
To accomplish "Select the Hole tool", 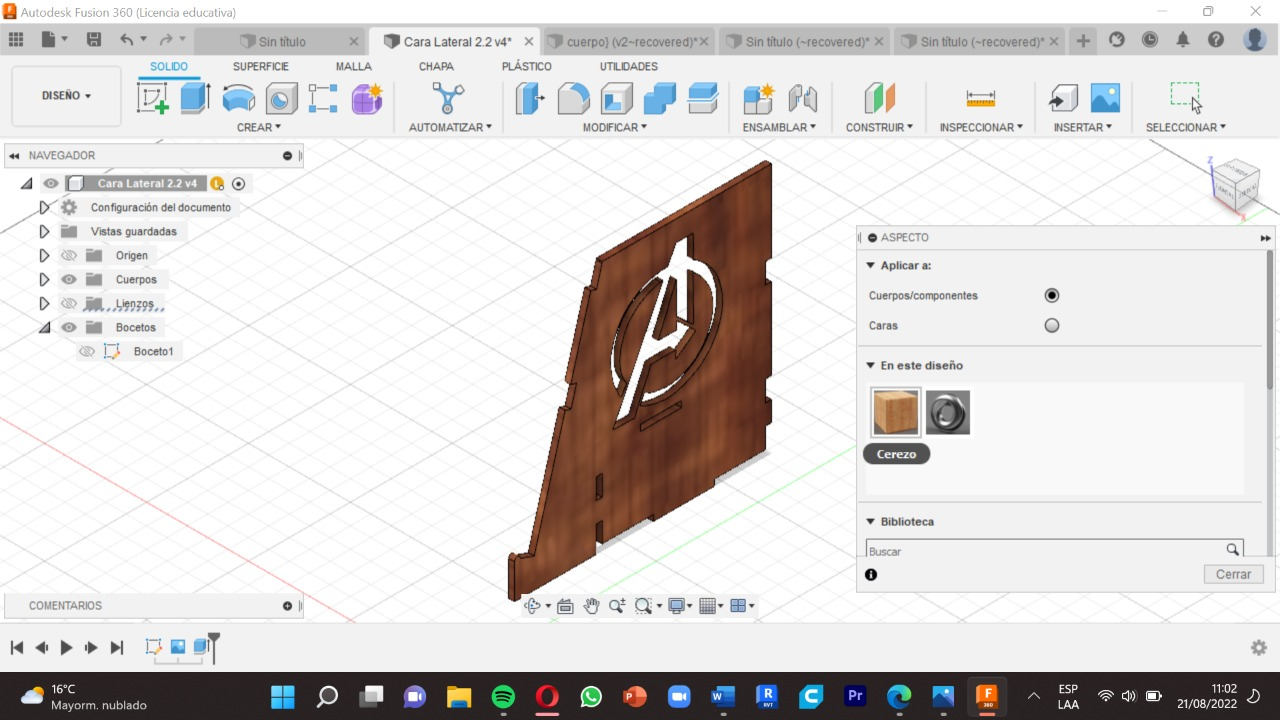I will point(281,98).
